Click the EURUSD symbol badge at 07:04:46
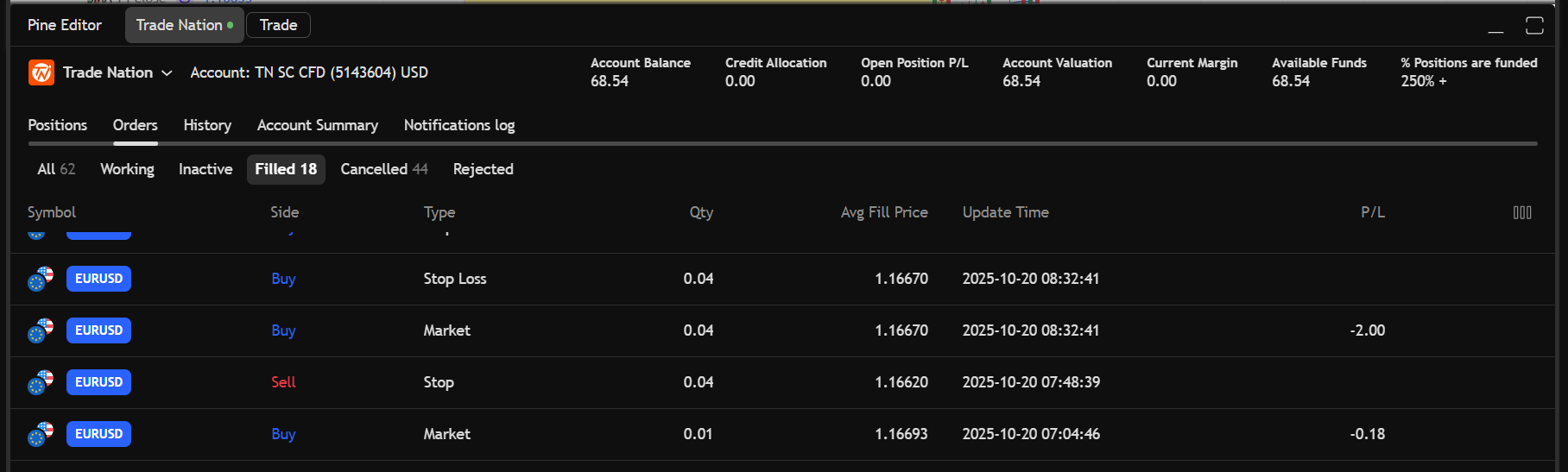 pyautogui.click(x=98, y=434)
